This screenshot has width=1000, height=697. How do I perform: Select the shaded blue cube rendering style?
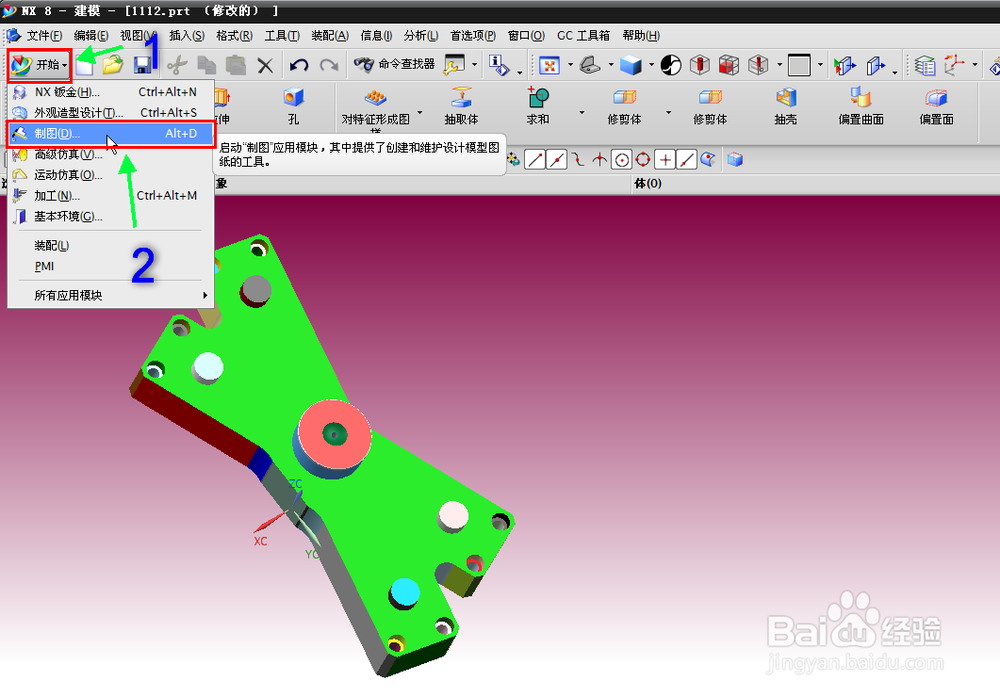(631, 65)
